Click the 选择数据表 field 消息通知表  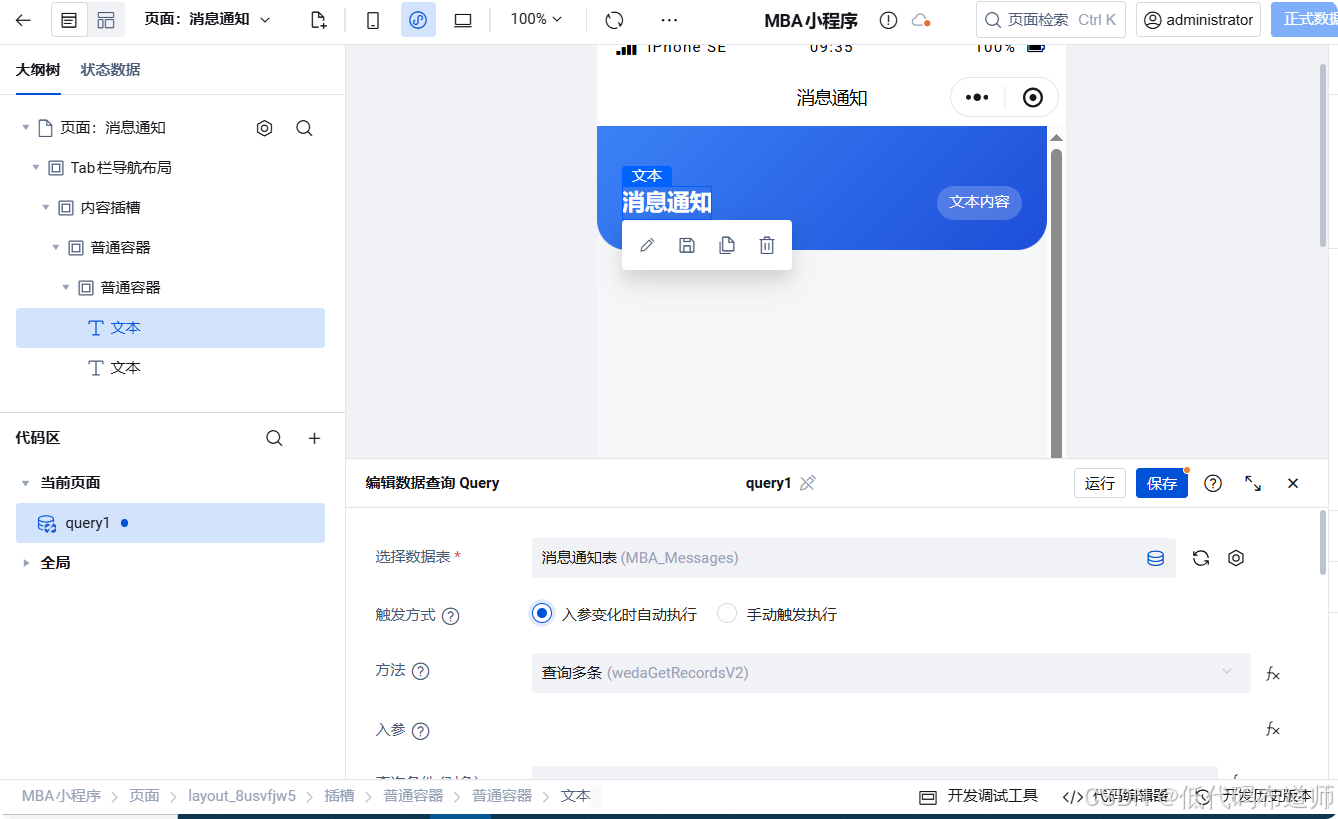point(854,558)
